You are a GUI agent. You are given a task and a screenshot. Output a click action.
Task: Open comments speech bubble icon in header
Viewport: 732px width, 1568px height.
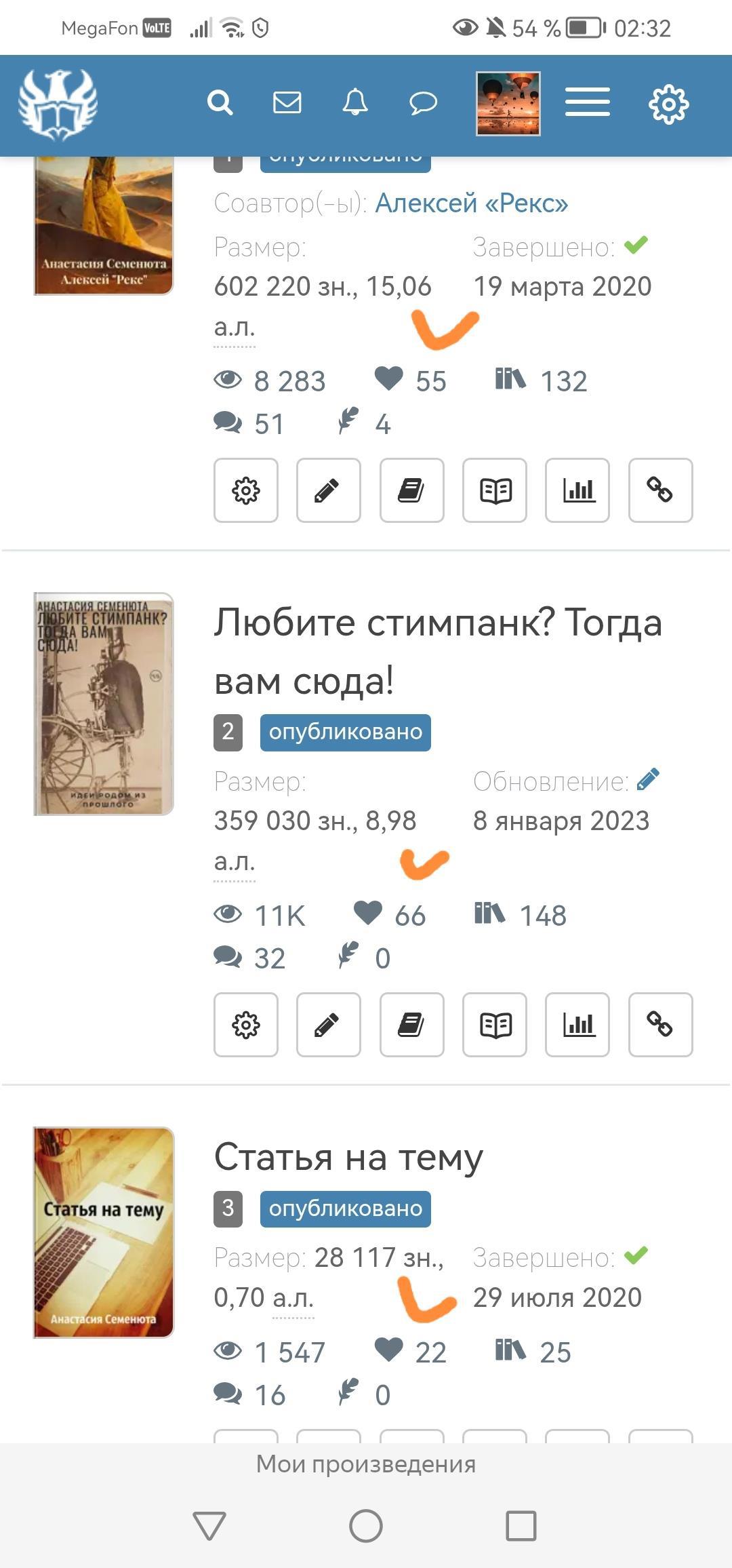pos(423,103)
